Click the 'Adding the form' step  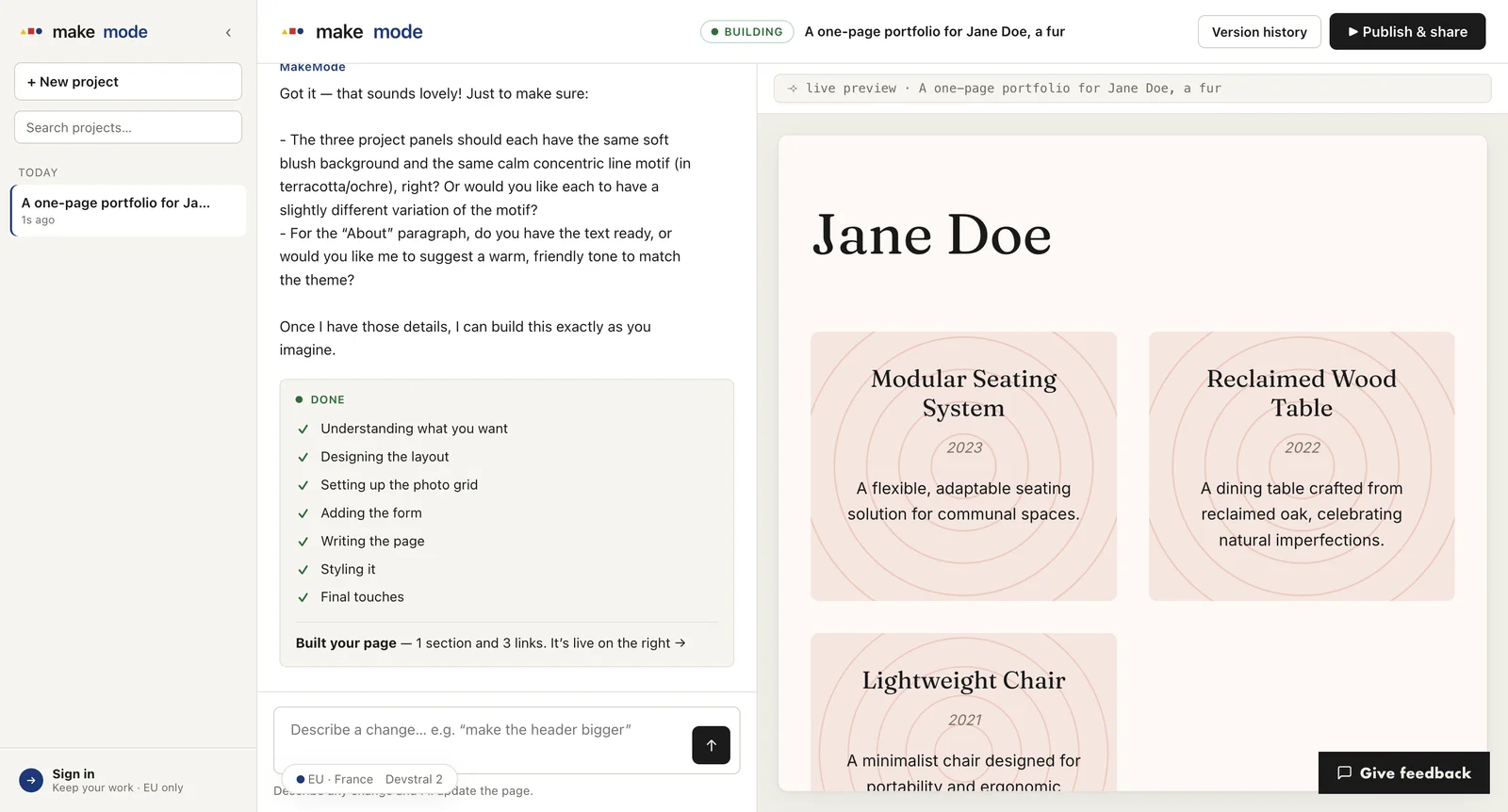[x=371, y=513]
